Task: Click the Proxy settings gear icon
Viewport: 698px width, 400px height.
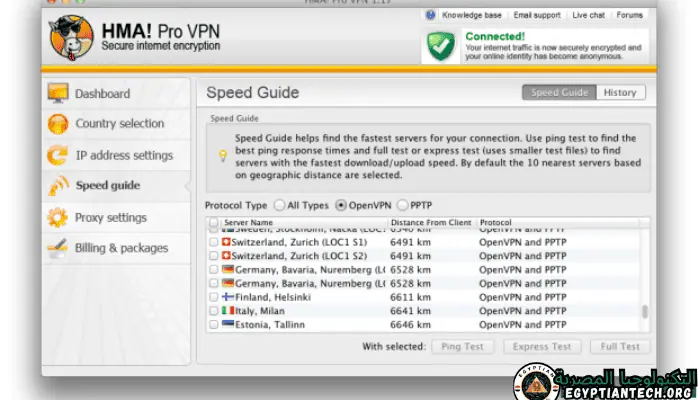Action: click(58, 217)
